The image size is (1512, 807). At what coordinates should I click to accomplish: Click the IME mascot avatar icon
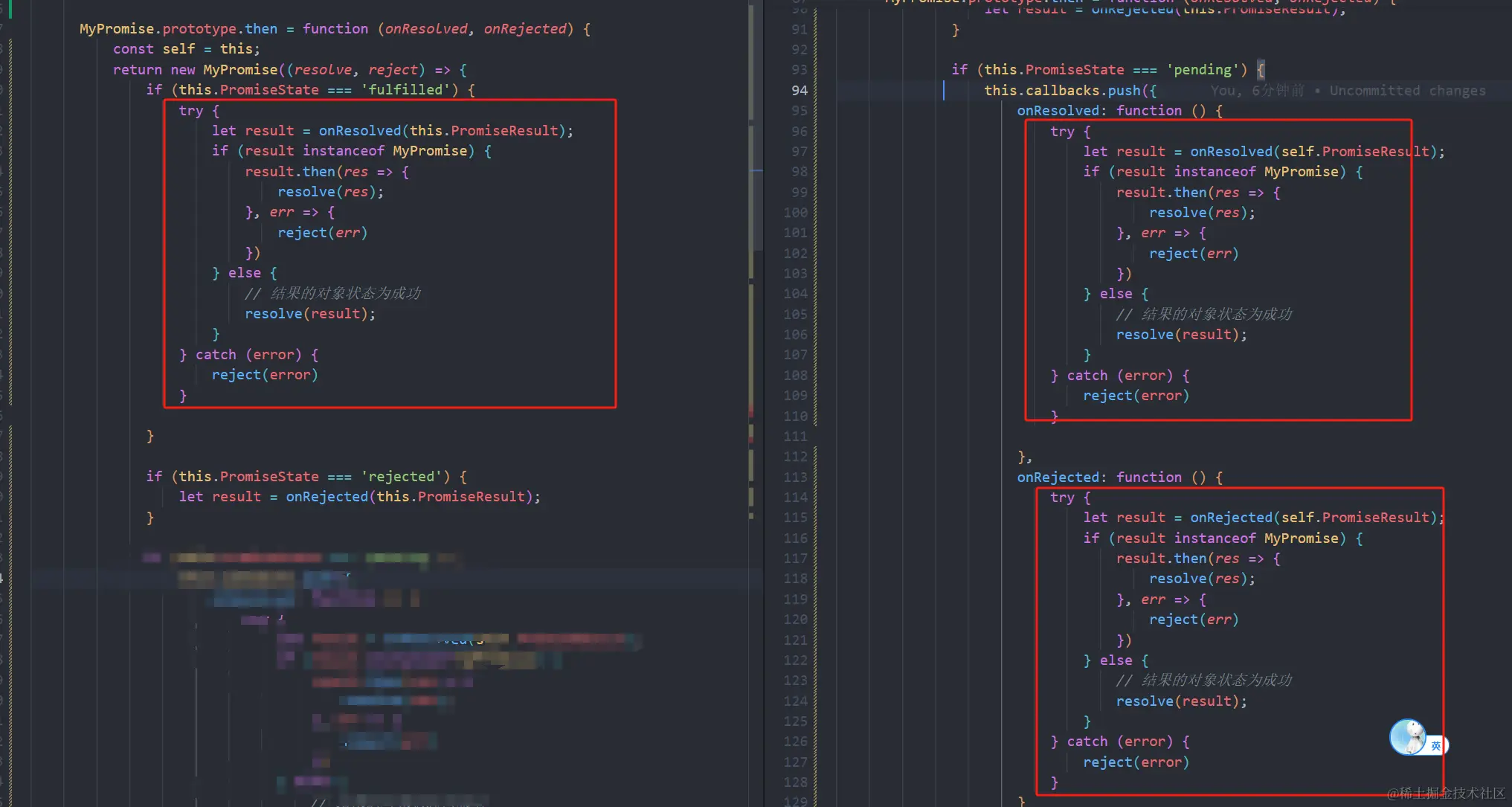1406,737
